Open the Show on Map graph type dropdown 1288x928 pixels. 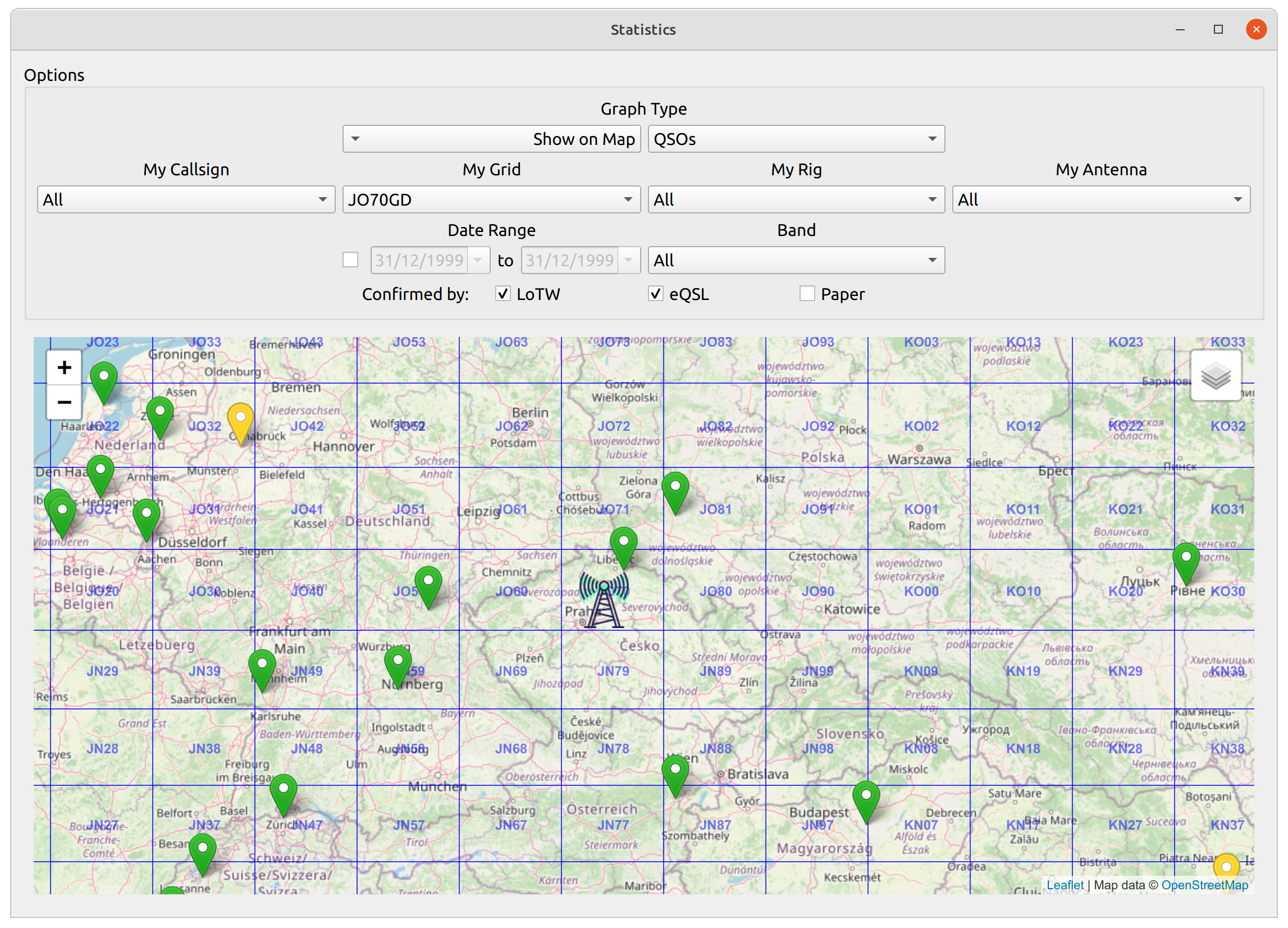pos(491,139)
